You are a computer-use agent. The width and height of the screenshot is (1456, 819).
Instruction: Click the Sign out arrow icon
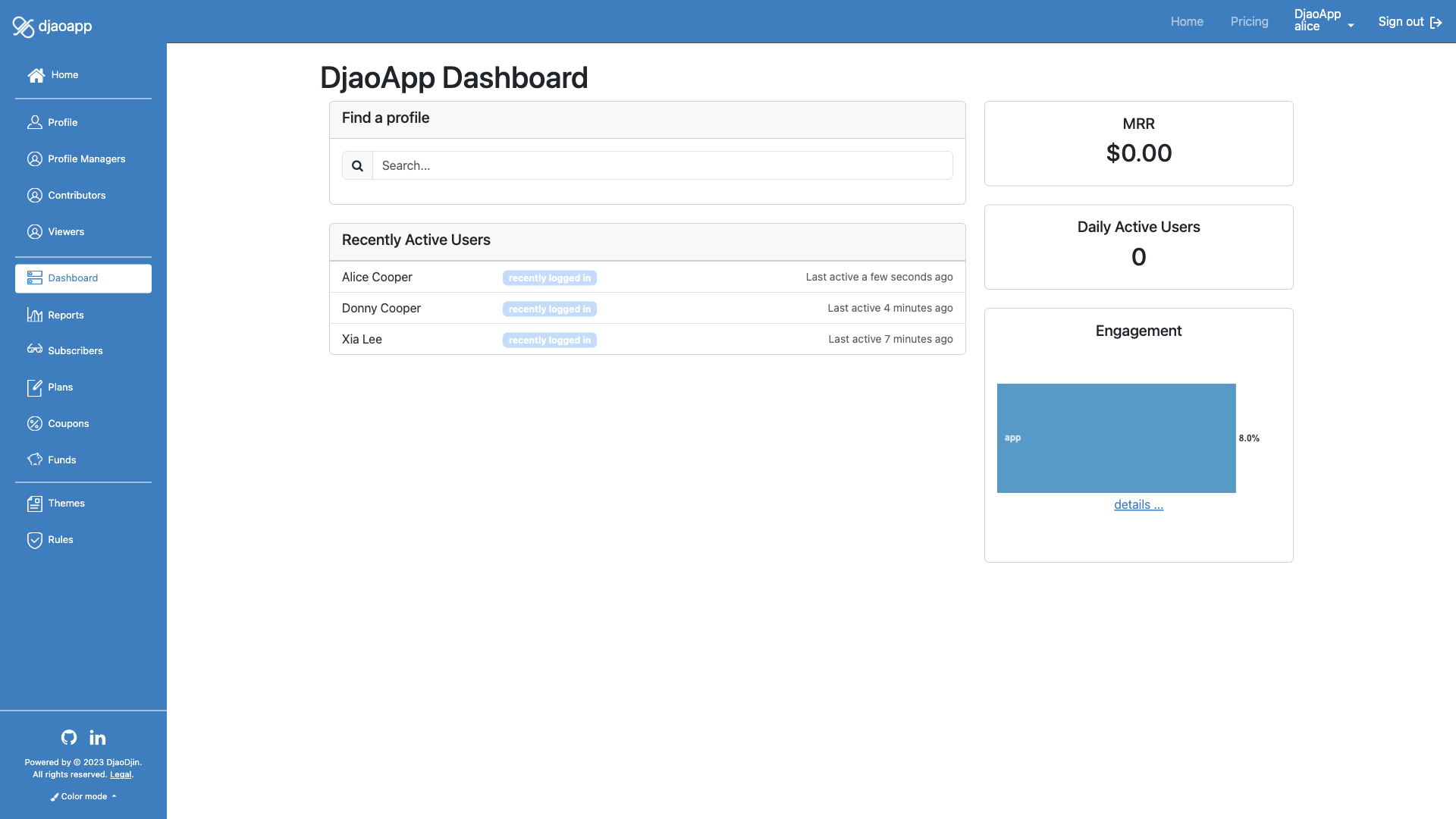(1436, 23)
